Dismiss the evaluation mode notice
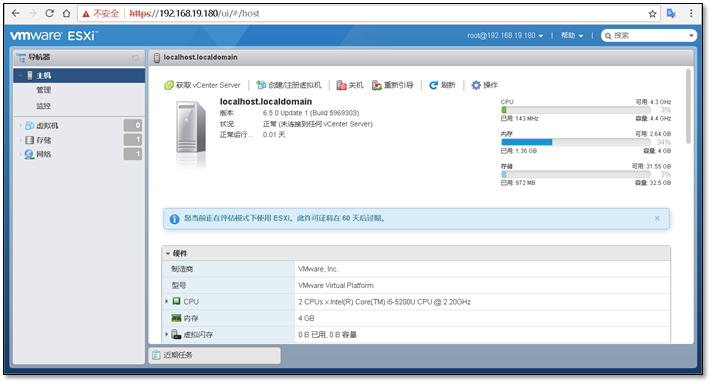712x384 pixels. click(657, 218)
